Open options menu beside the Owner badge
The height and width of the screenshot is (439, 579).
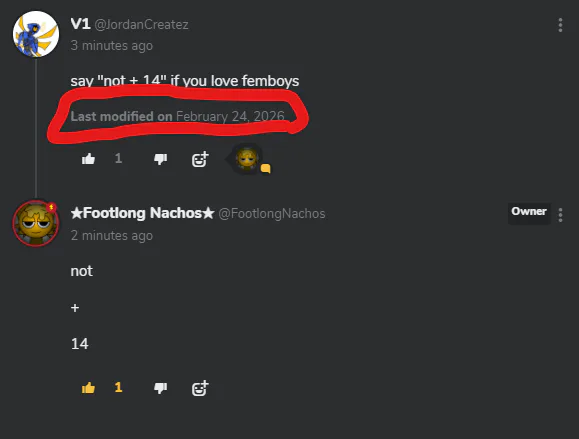pyautogui.click(x=560, y=215)
